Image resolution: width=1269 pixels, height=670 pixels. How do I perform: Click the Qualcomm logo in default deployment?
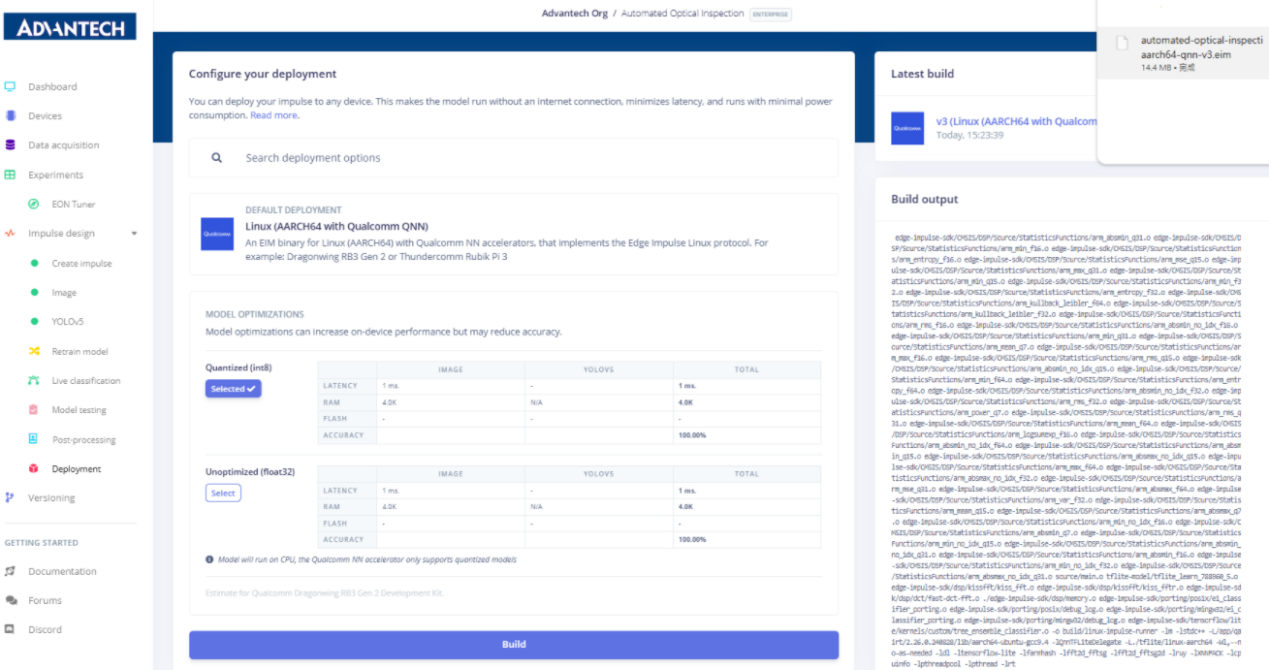[x=217, y=234]
